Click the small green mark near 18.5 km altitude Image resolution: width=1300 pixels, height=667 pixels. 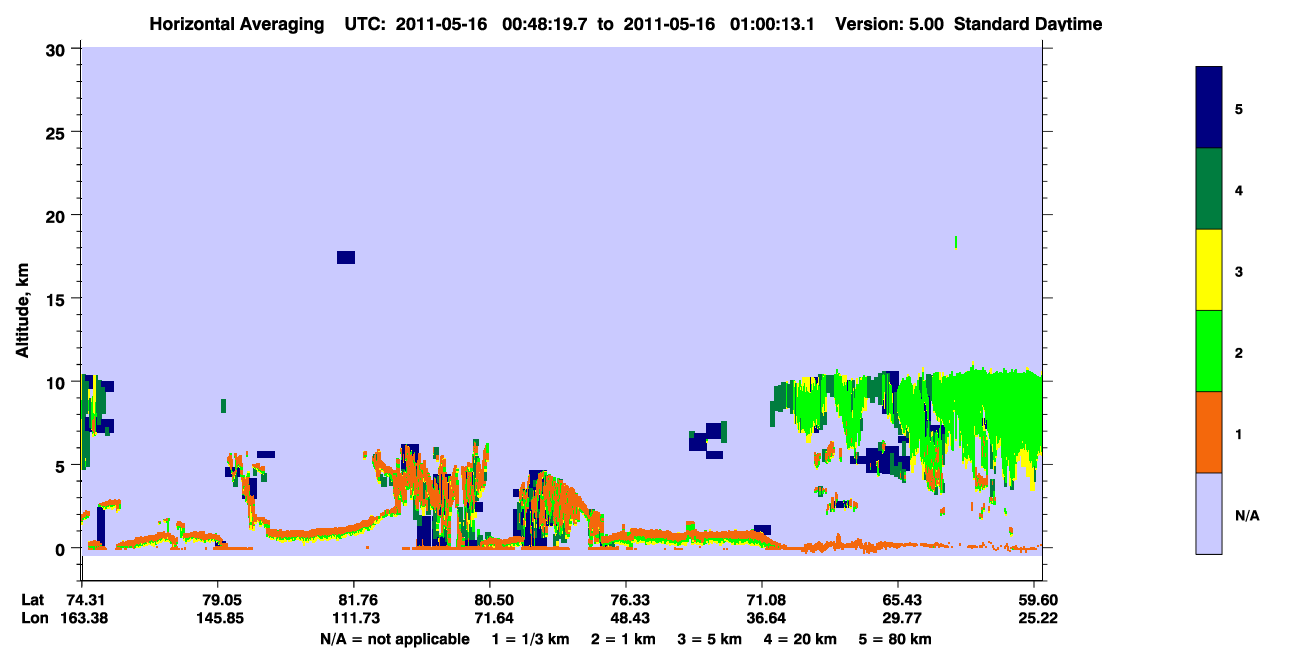pyautogui.click(x=957, y=241)
